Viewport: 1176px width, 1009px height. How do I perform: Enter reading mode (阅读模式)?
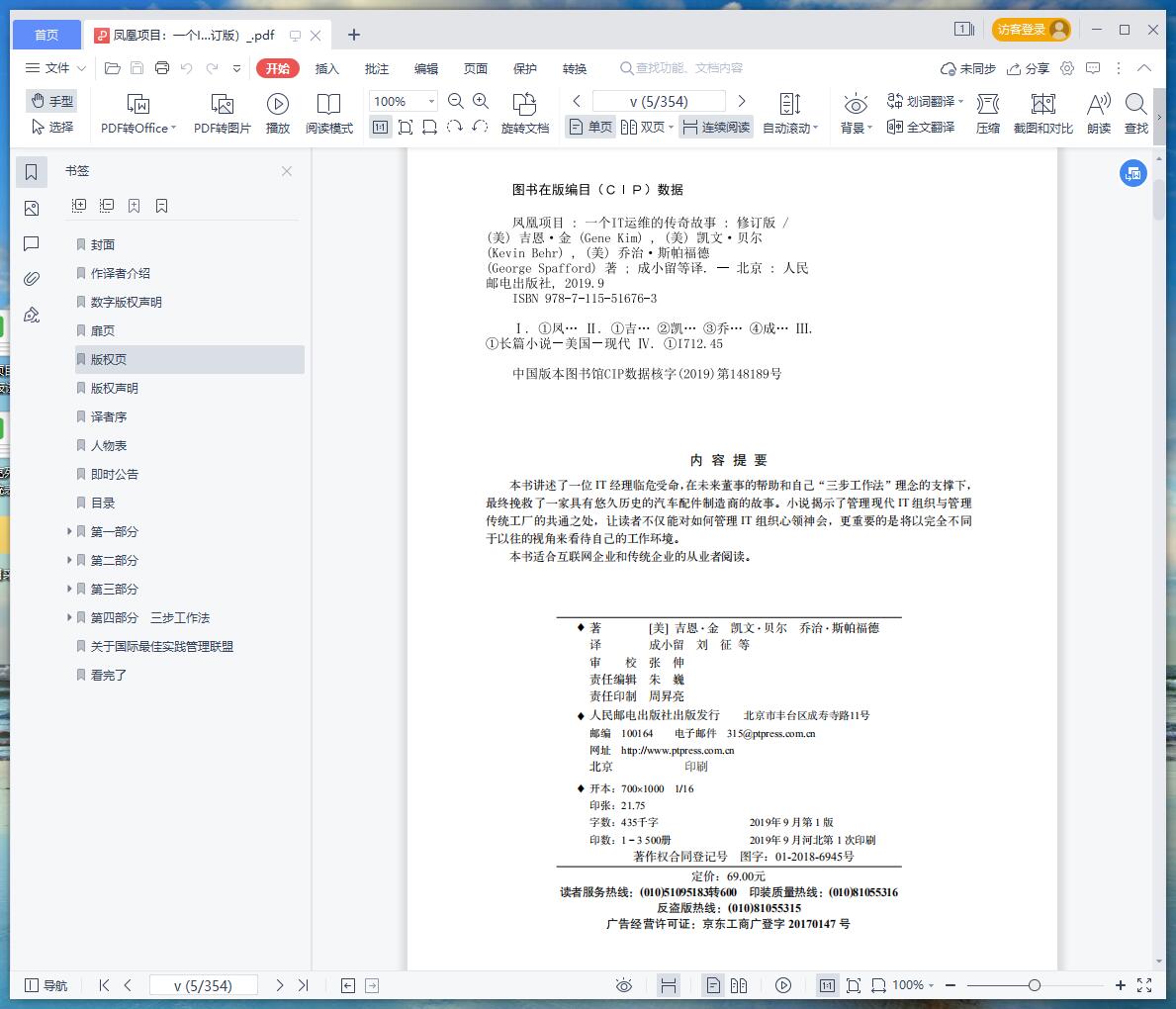click(329, 114)
